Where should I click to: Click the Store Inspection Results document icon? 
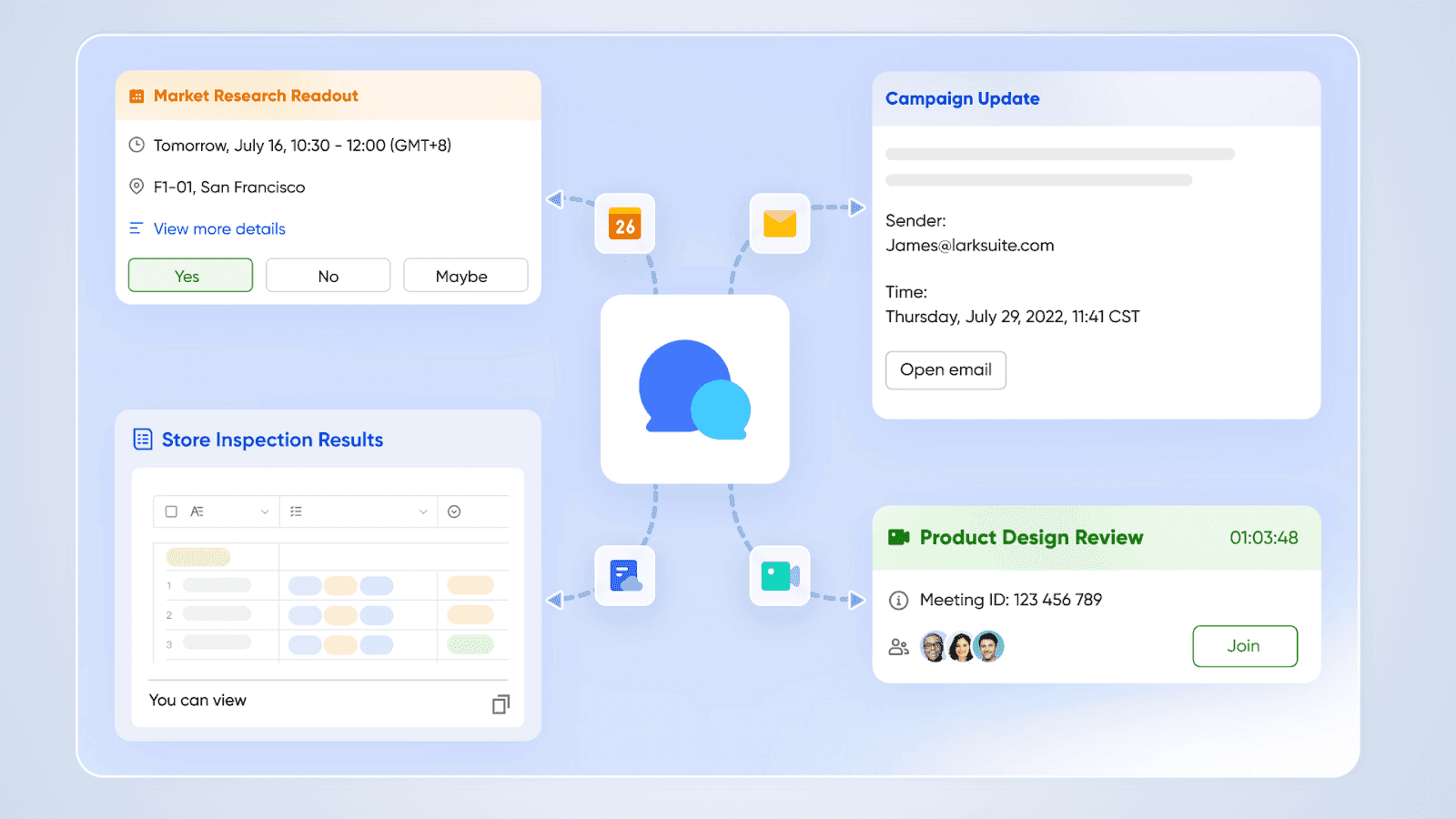click(142, 439)
